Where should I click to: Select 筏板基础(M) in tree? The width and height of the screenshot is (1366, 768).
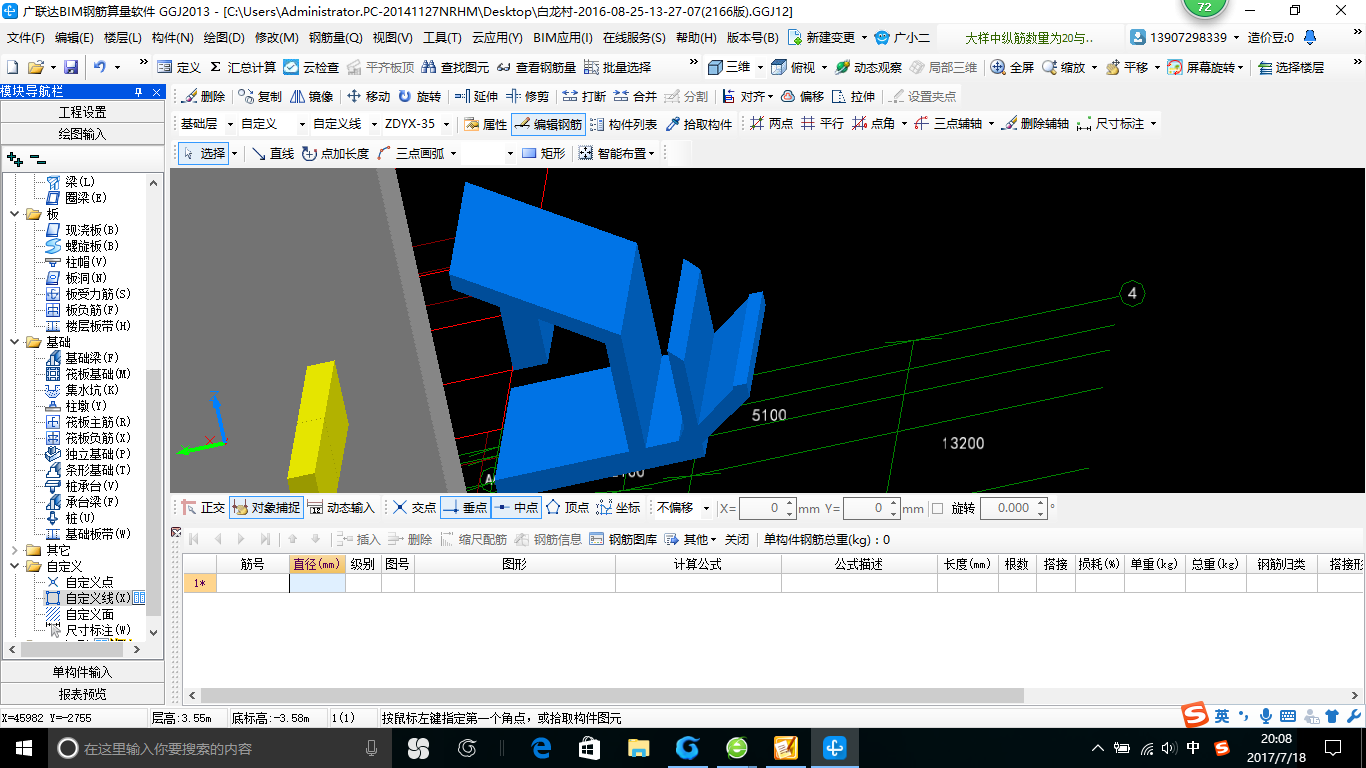(x=89, y=374)
